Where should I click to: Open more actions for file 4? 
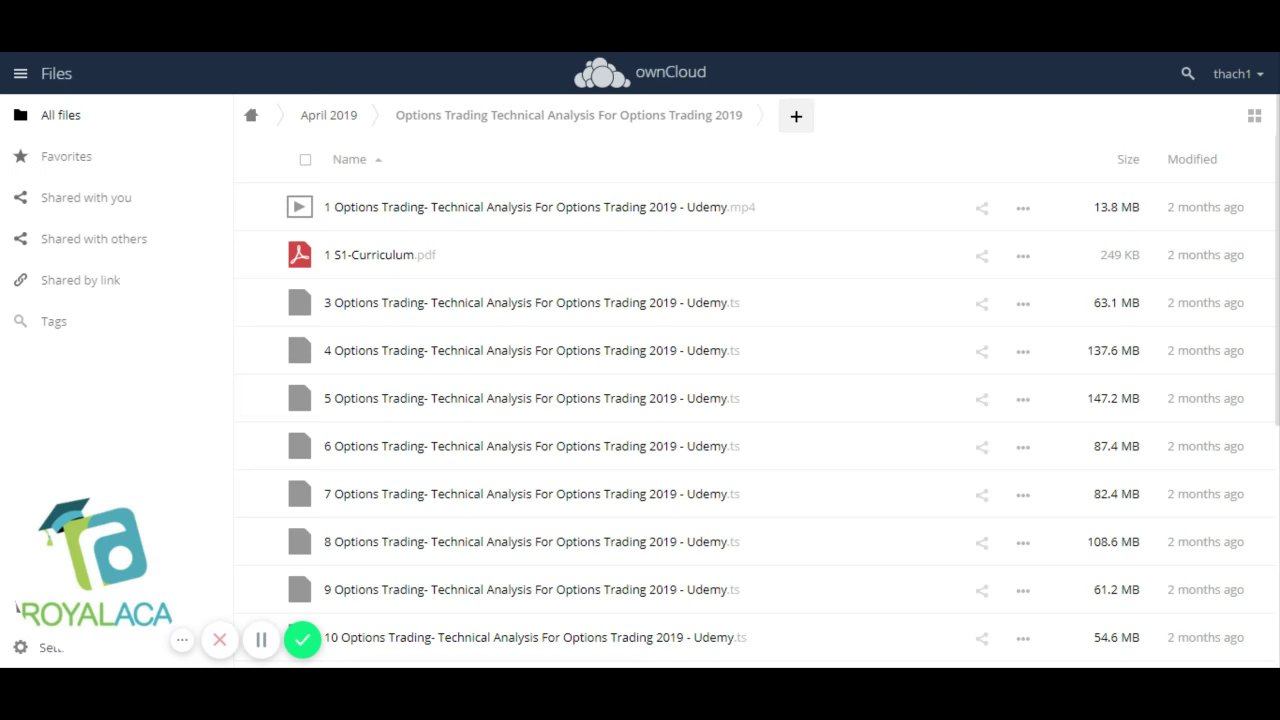1023,351
